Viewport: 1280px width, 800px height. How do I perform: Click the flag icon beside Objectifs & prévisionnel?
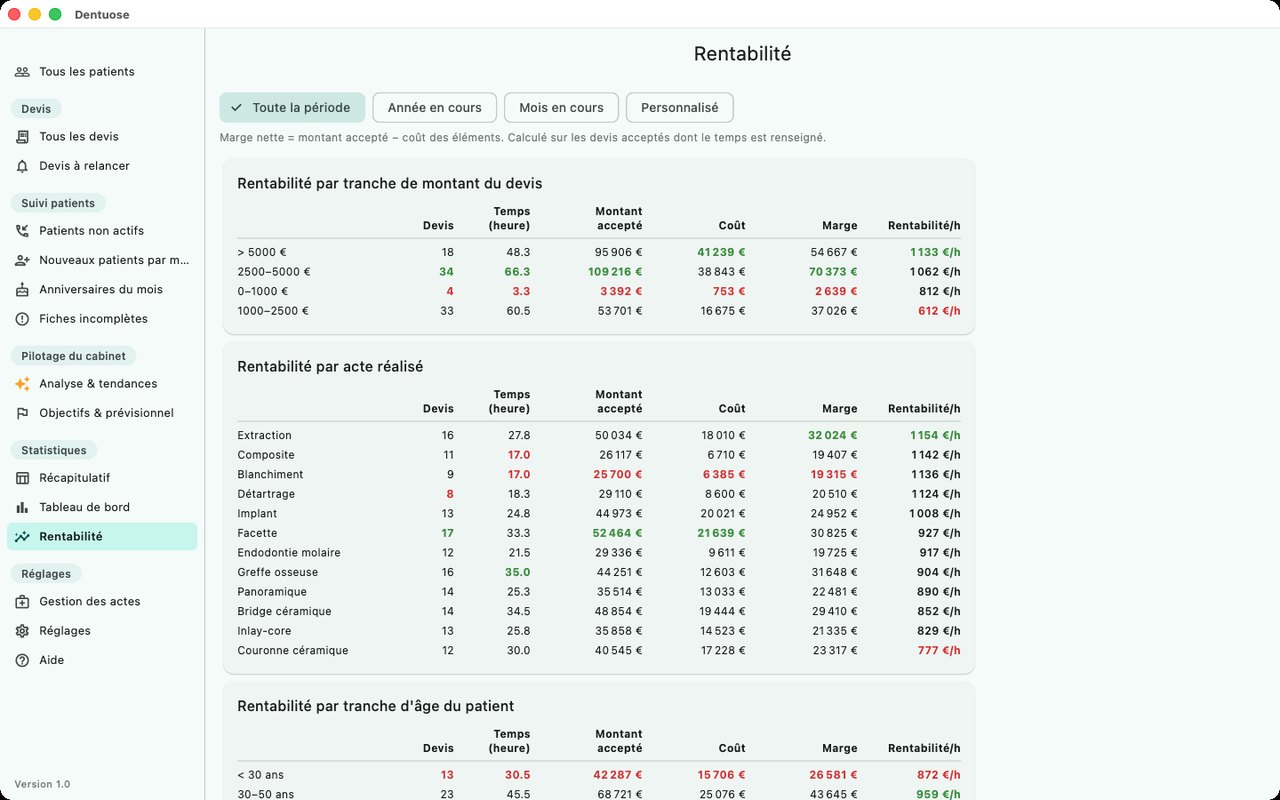22,413
